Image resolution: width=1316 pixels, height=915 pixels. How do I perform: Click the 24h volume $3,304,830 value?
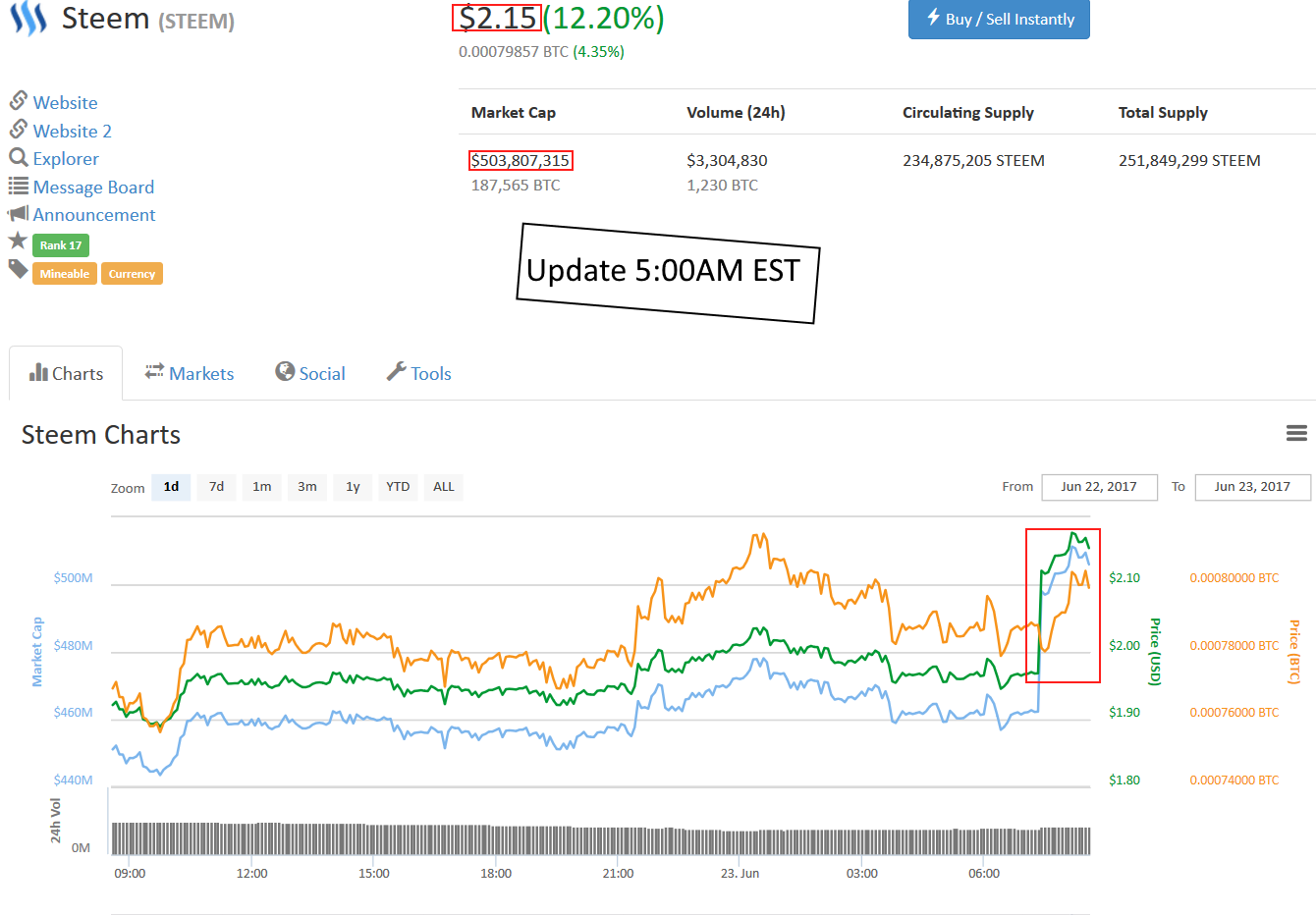pyautogui.click(x=727, y=160)
